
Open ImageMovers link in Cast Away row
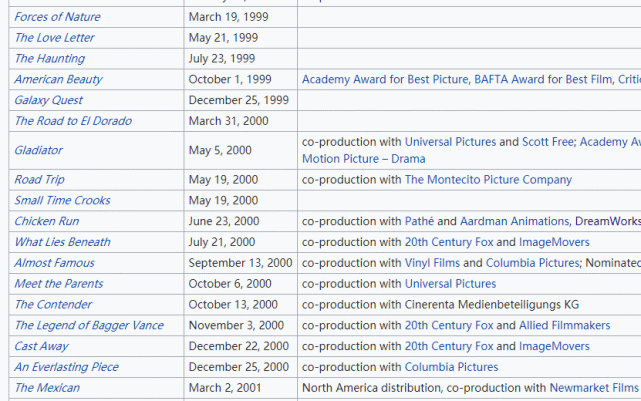[x=554, y=346]
